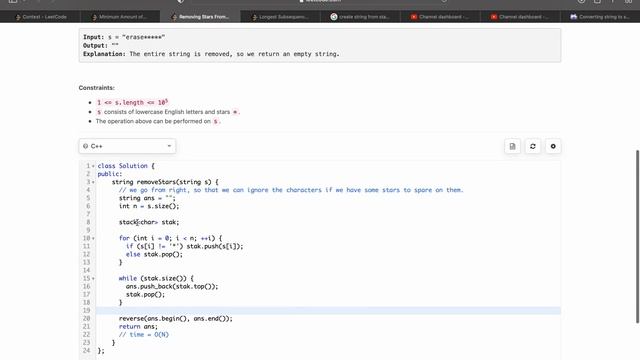Reset code with the refresh icon

[x=533, y=146]
